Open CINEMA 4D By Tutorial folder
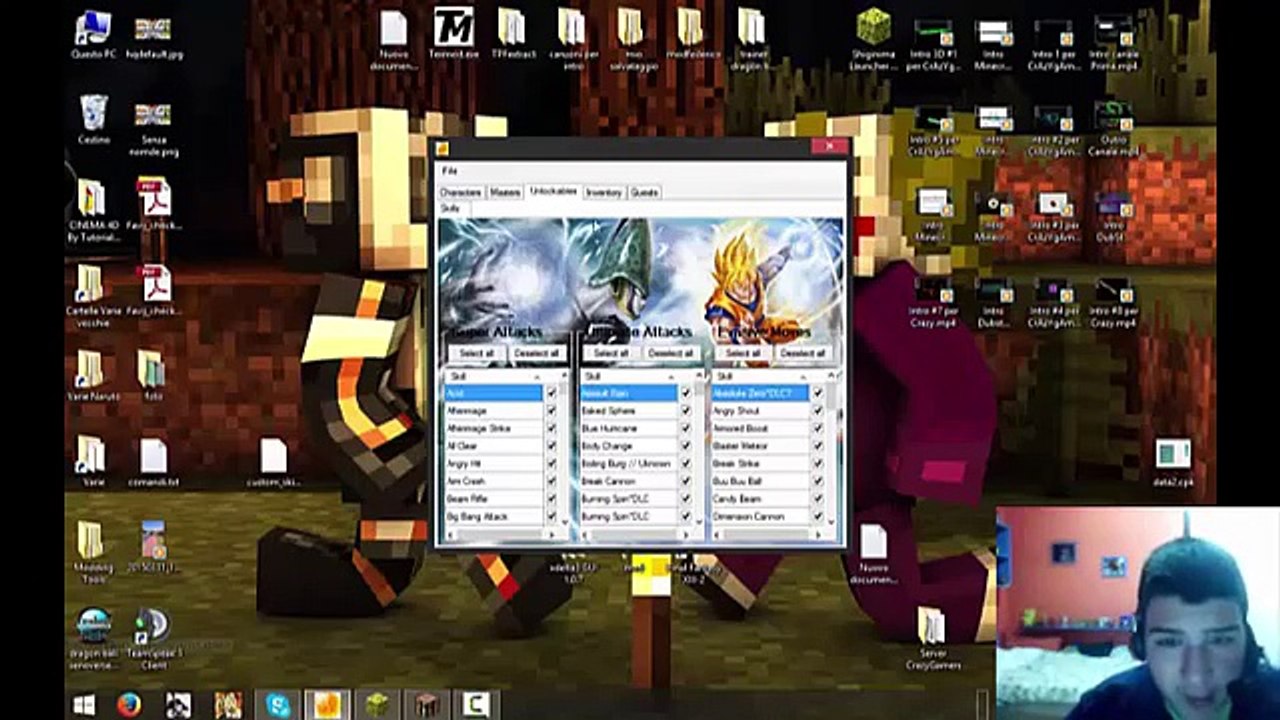1280x720 pixels. pyautogui.click(x=93, y=210)
